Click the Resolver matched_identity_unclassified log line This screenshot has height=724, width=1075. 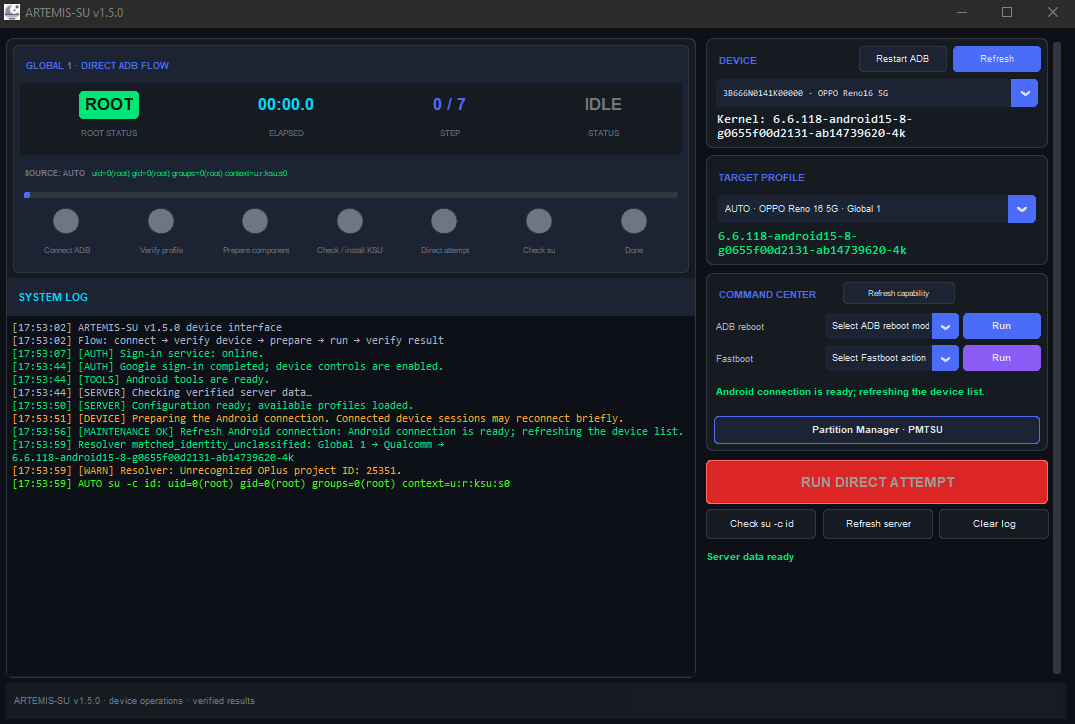point(228,451)
